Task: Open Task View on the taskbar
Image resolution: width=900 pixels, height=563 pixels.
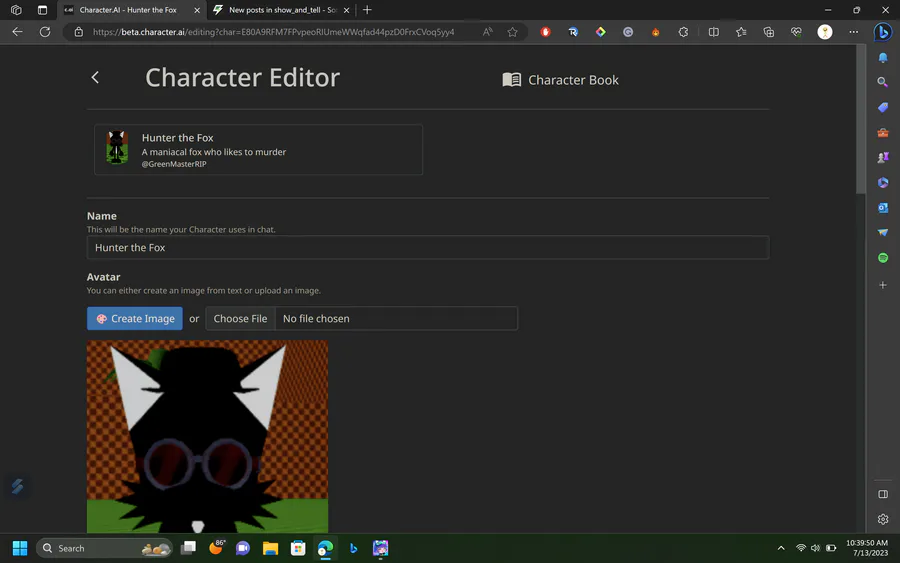Action: pos(188,549)
